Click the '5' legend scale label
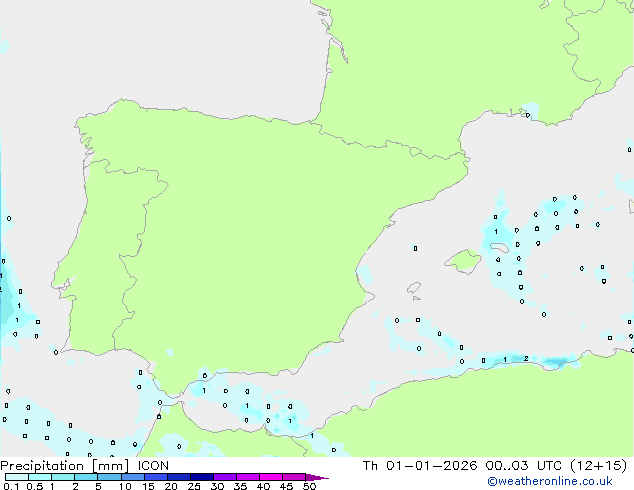The width and height of the screenshot is (634, 490). coord(98,486)
